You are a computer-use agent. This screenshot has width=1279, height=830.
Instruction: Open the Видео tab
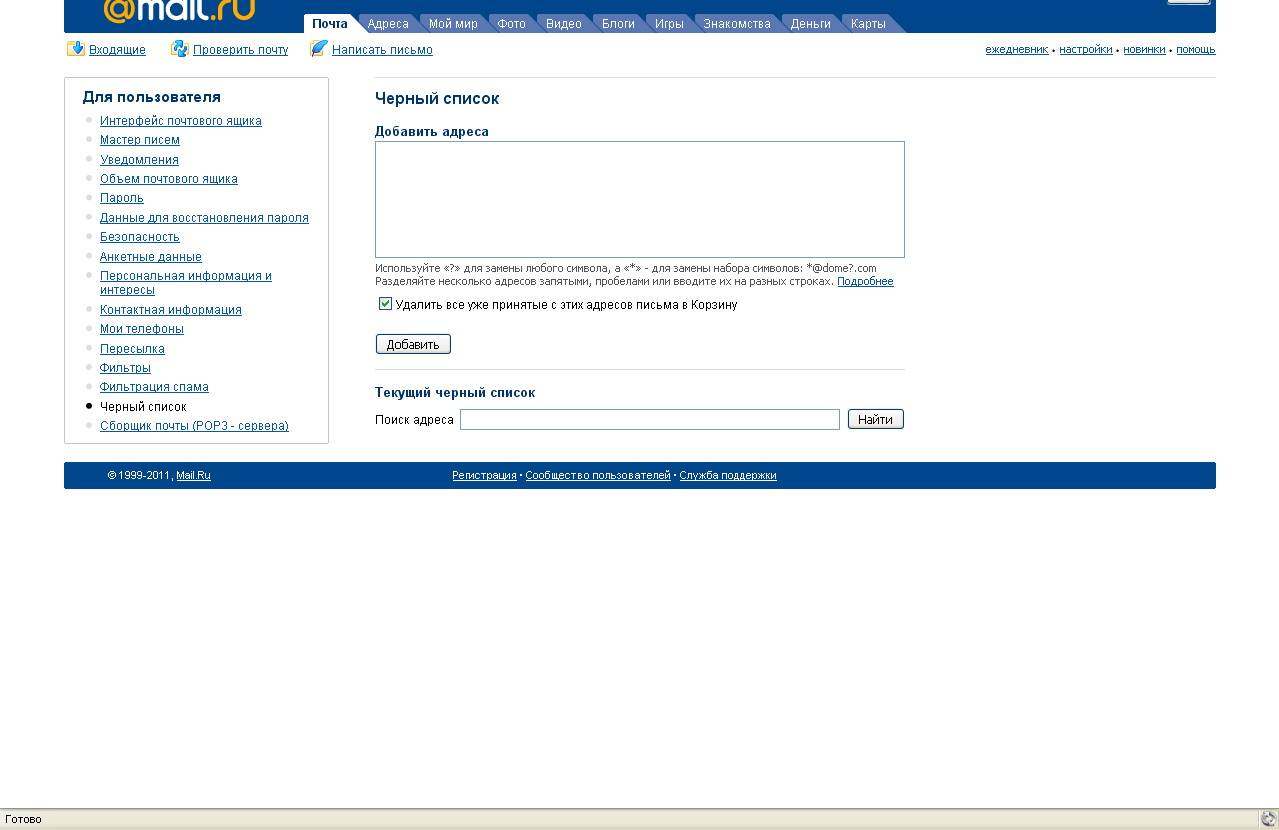pyautogui.click(x=563, y=24)
